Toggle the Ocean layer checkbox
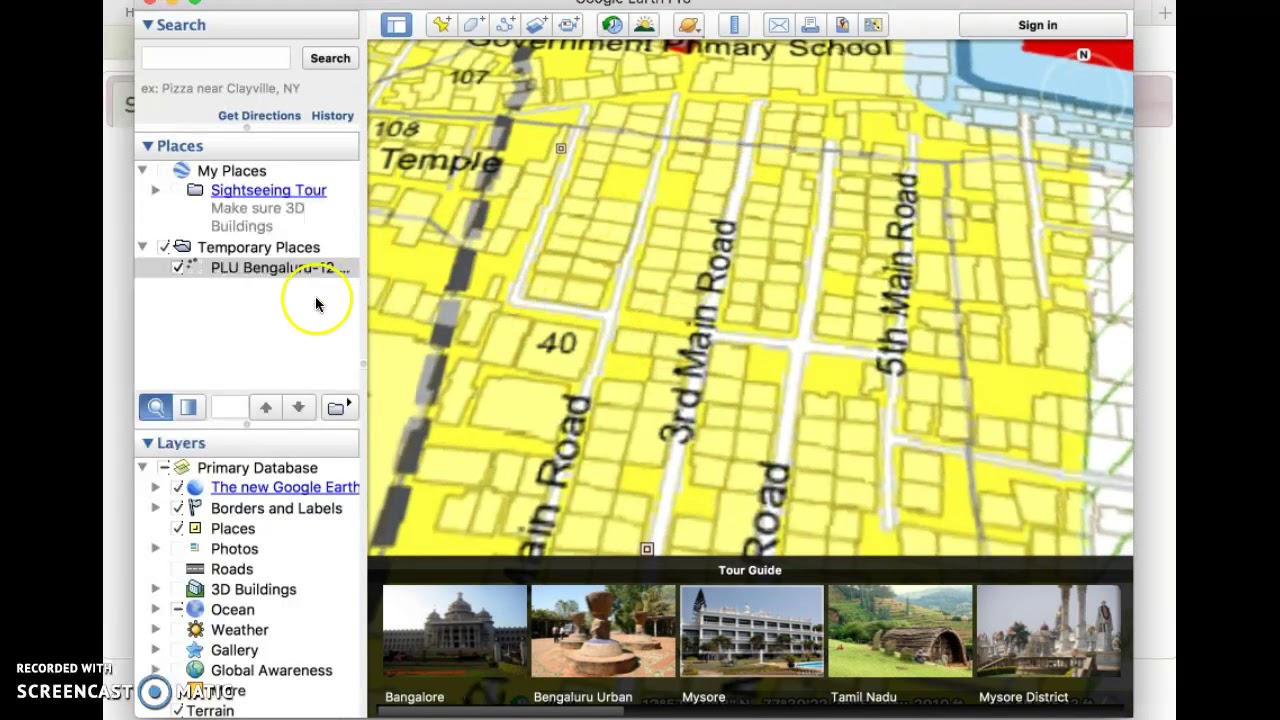This screenshot has width=1280, height=720. (x=178, y=609)
